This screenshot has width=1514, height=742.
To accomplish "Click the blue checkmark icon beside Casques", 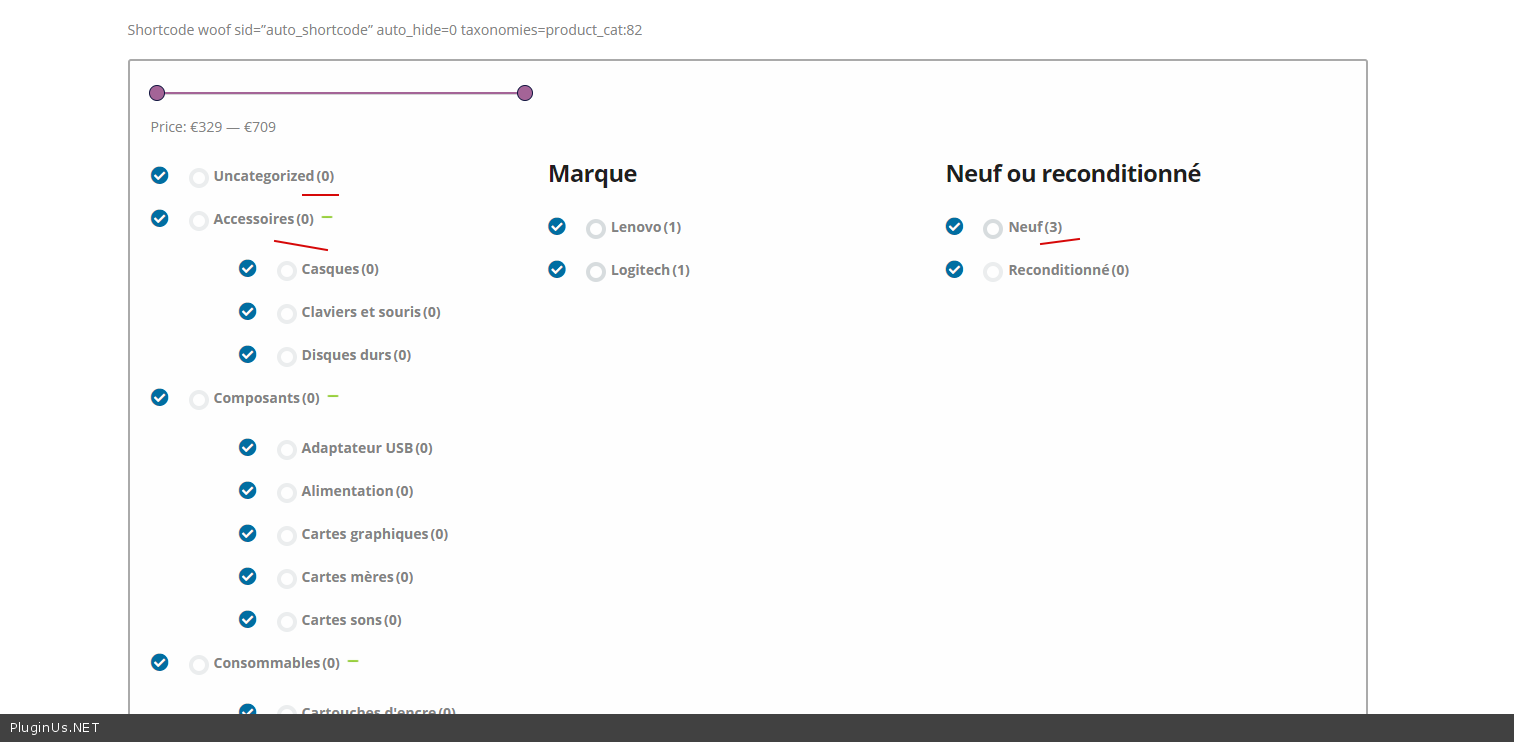I will pos(247,269).
